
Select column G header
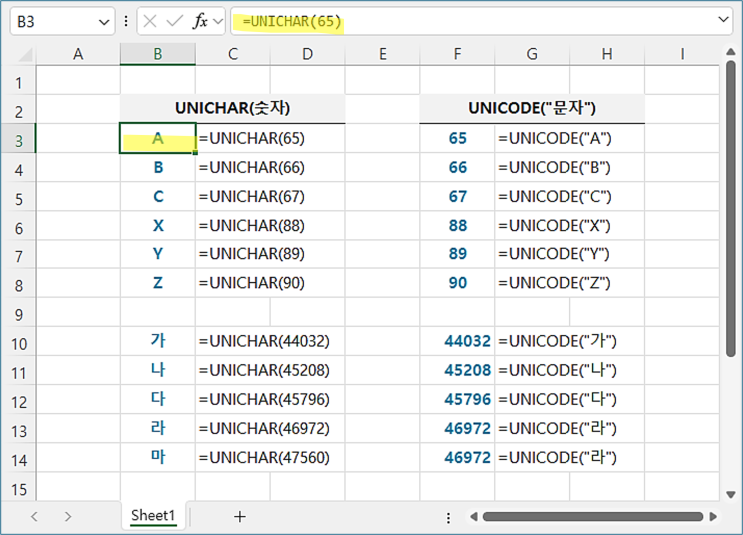click(532, 54)
